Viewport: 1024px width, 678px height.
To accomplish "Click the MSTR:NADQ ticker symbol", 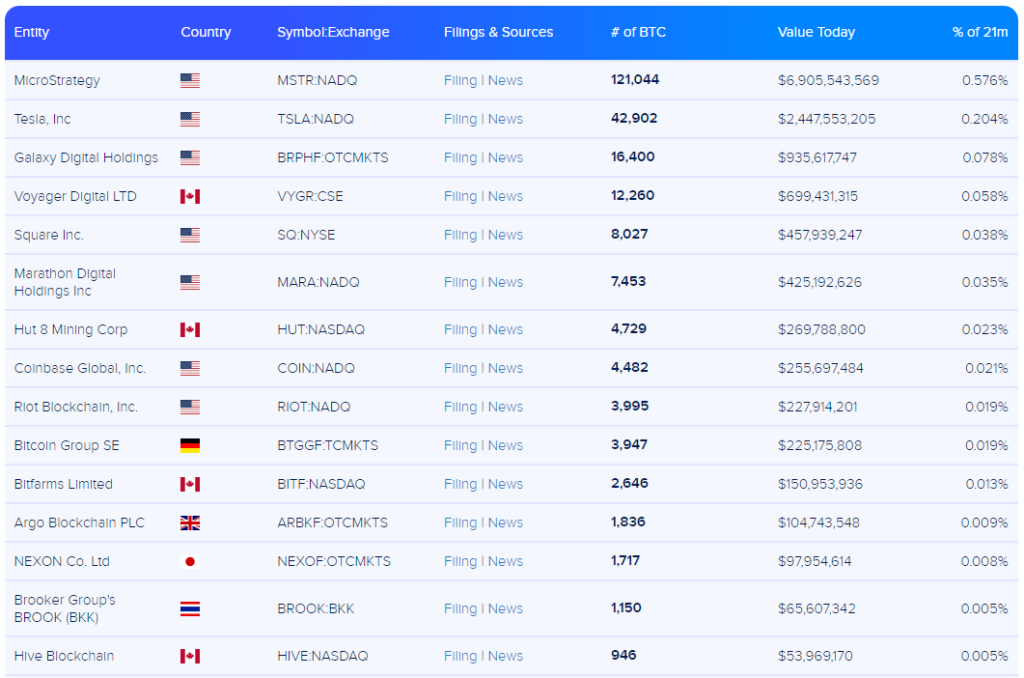I will [315, 80].
